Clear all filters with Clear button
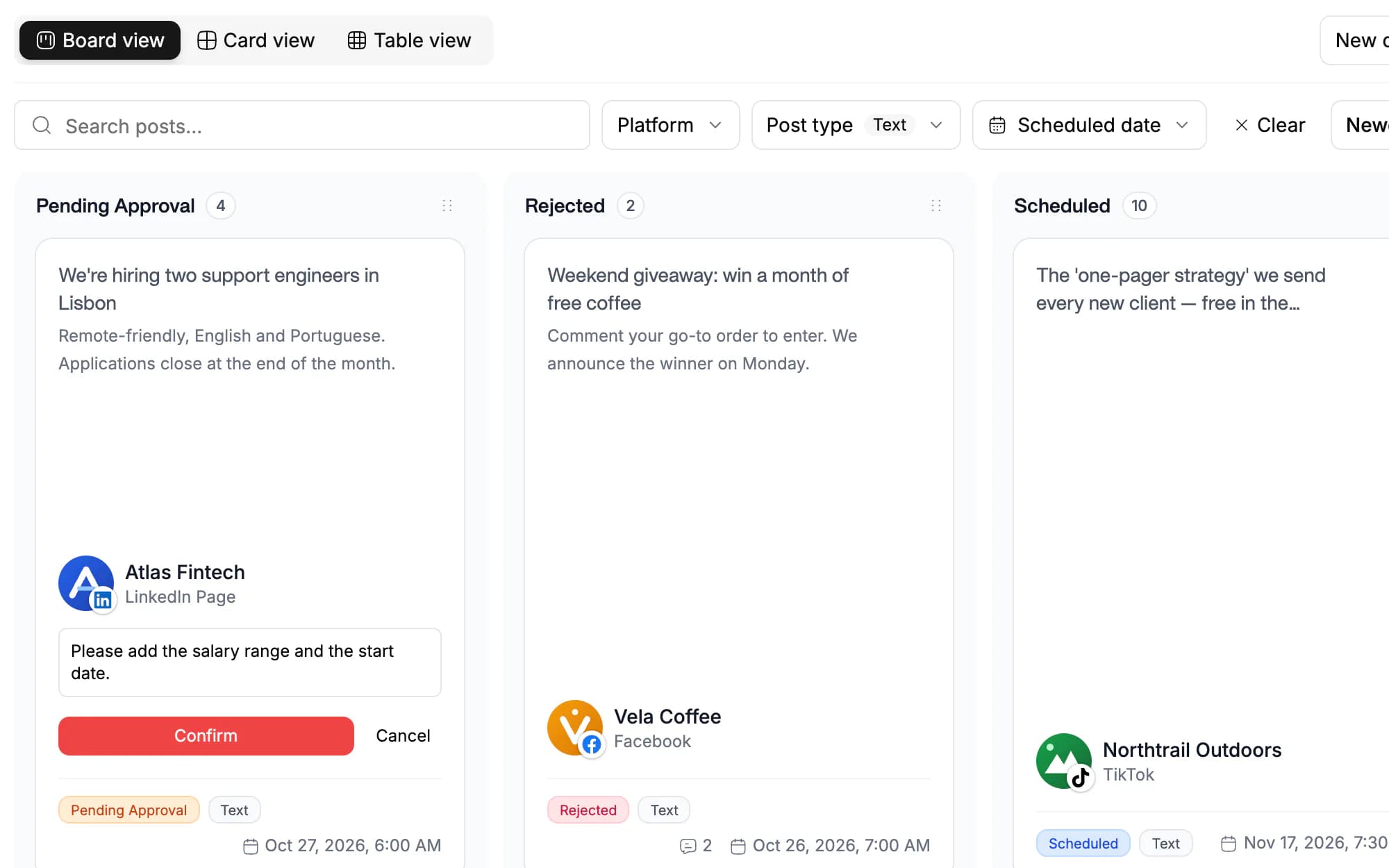The width and height of the screenshot is (1389, 868). [x=1270, y=125]
